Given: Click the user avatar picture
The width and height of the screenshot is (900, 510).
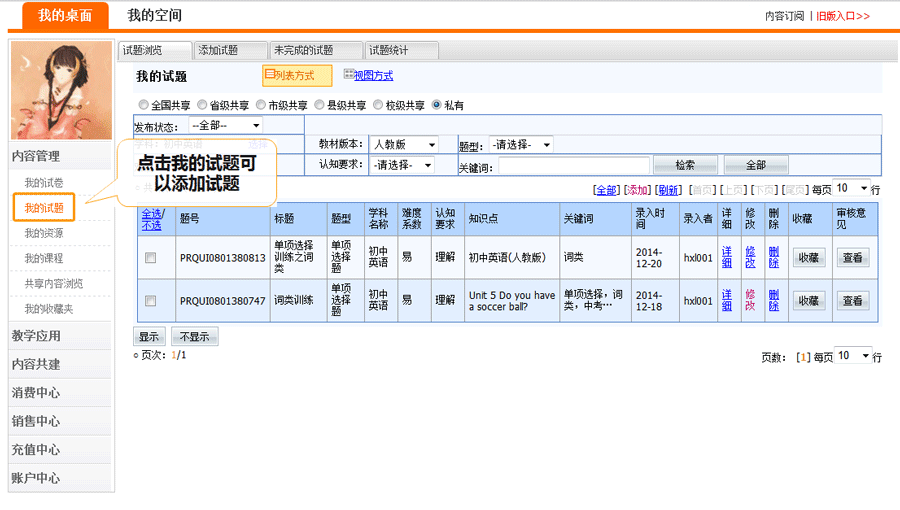Looking at the screenshot, I should tap(61, 91).
